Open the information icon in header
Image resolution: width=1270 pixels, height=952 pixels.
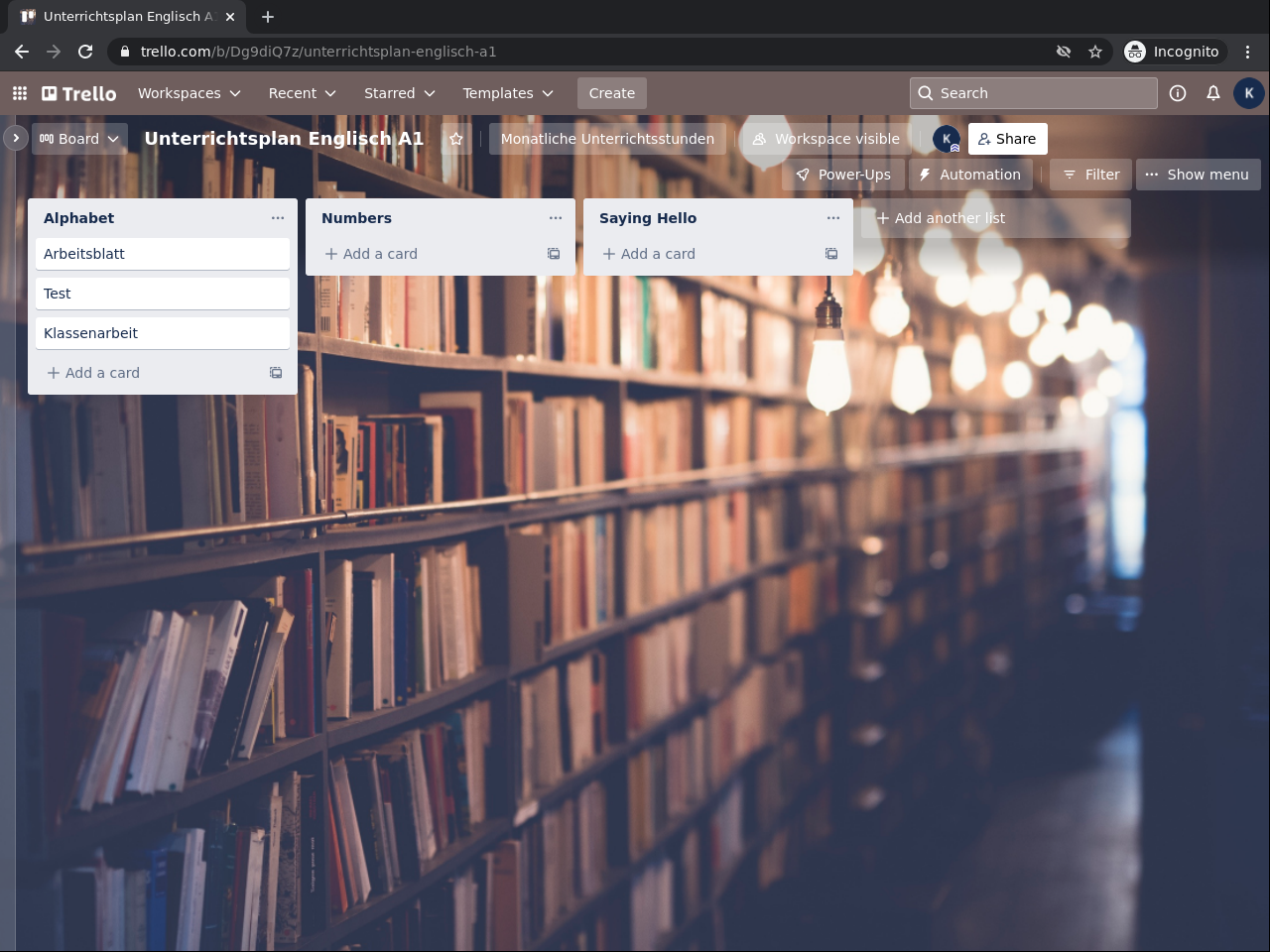[x=1178, y=93]
